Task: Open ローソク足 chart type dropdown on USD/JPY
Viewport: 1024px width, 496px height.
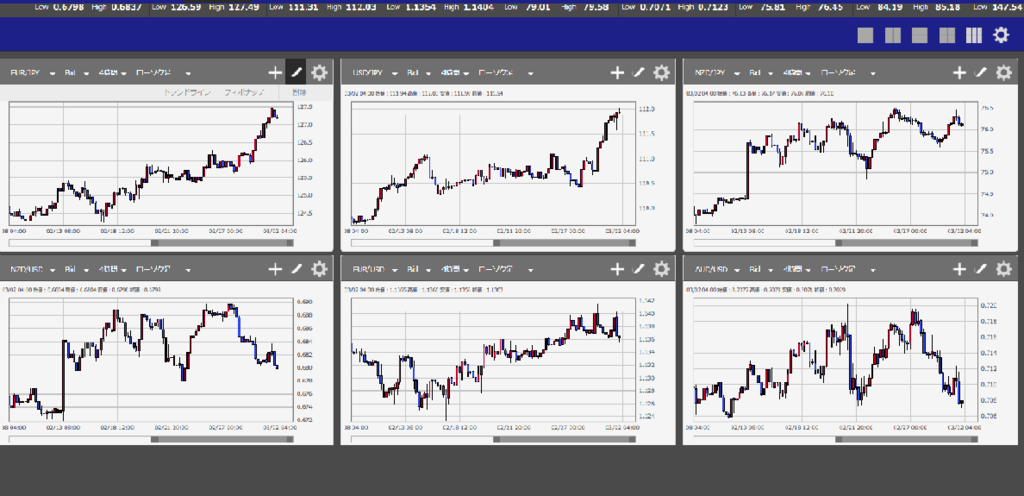Action: (505, 73)
